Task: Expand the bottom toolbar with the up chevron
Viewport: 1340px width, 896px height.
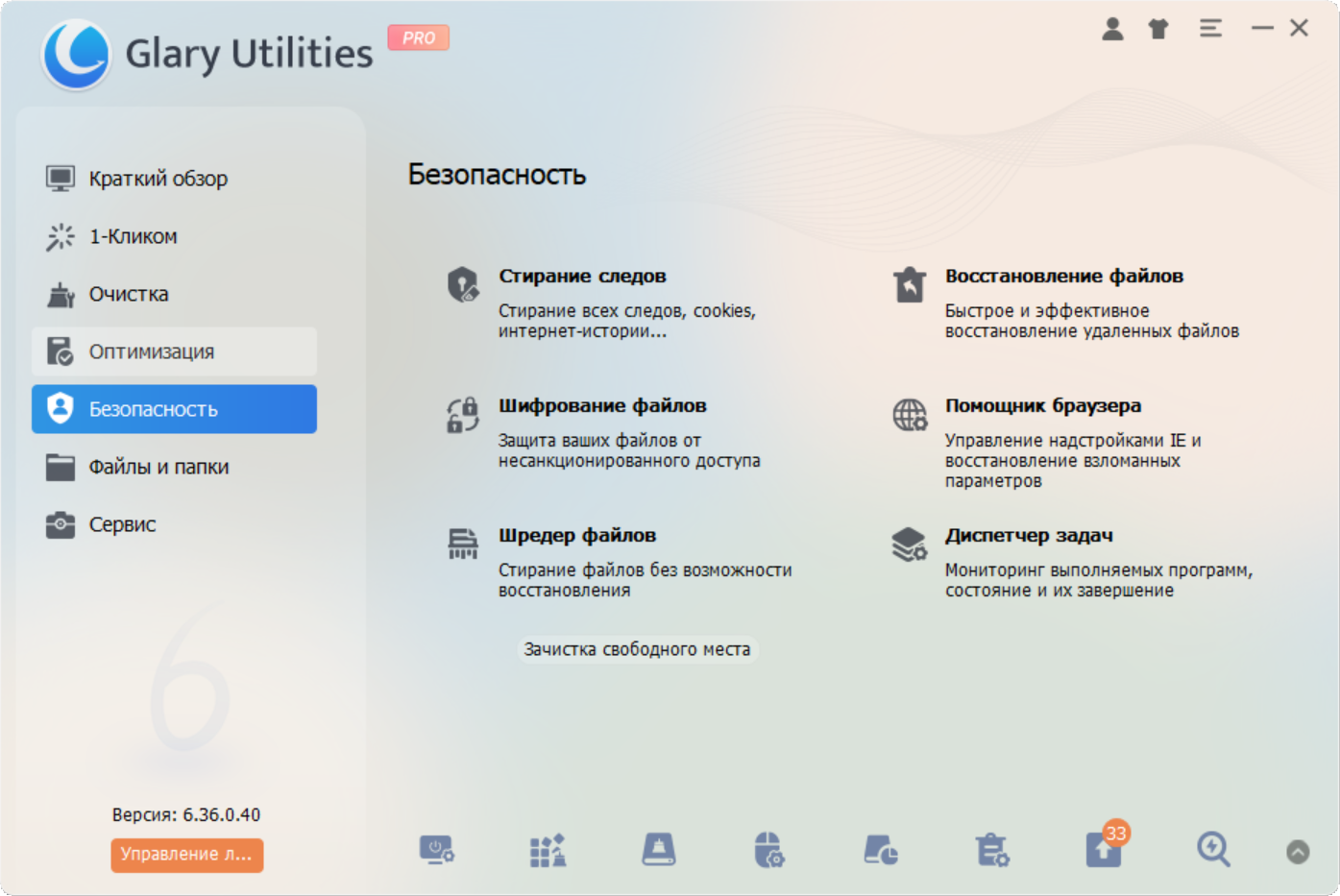Action: click(x=1298, y=852)
